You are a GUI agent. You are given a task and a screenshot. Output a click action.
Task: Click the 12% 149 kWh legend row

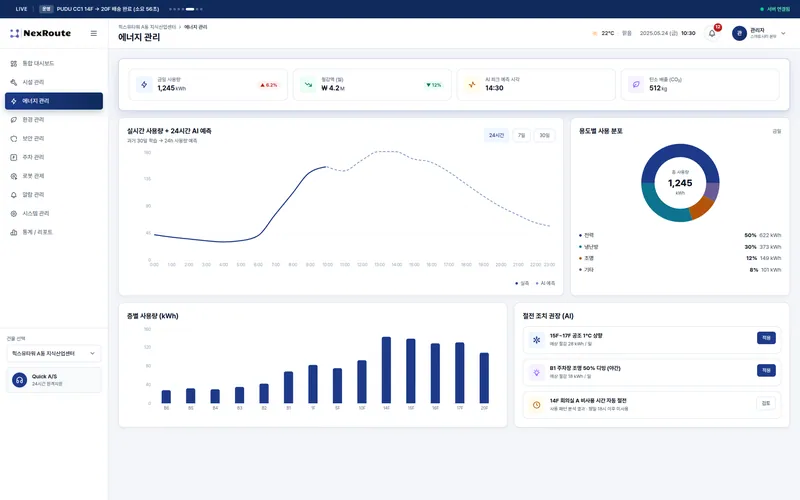[680, 258]
